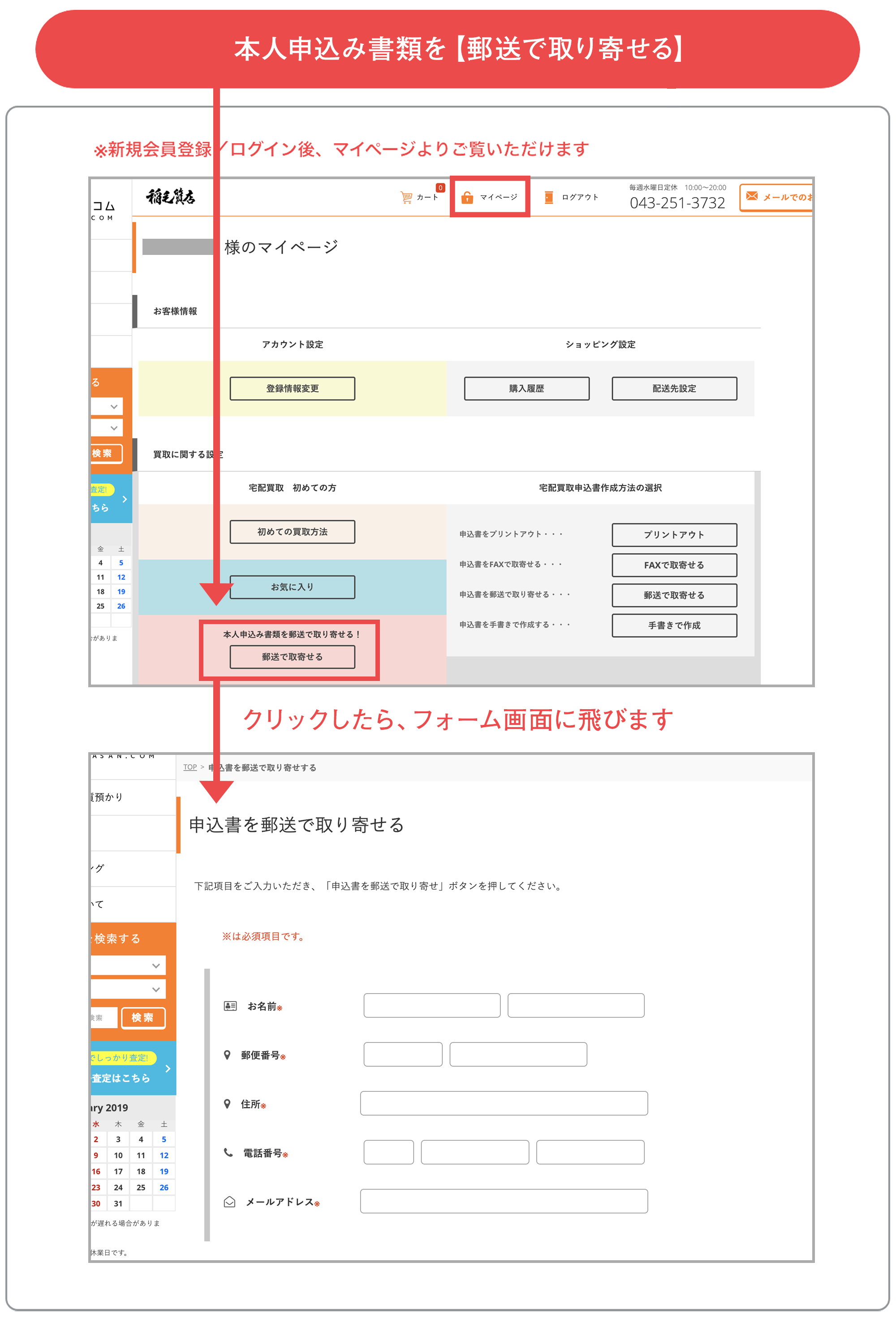
Task: Click the orange 検索 button in lower sidebar
Action: (x=143, y=1018)
